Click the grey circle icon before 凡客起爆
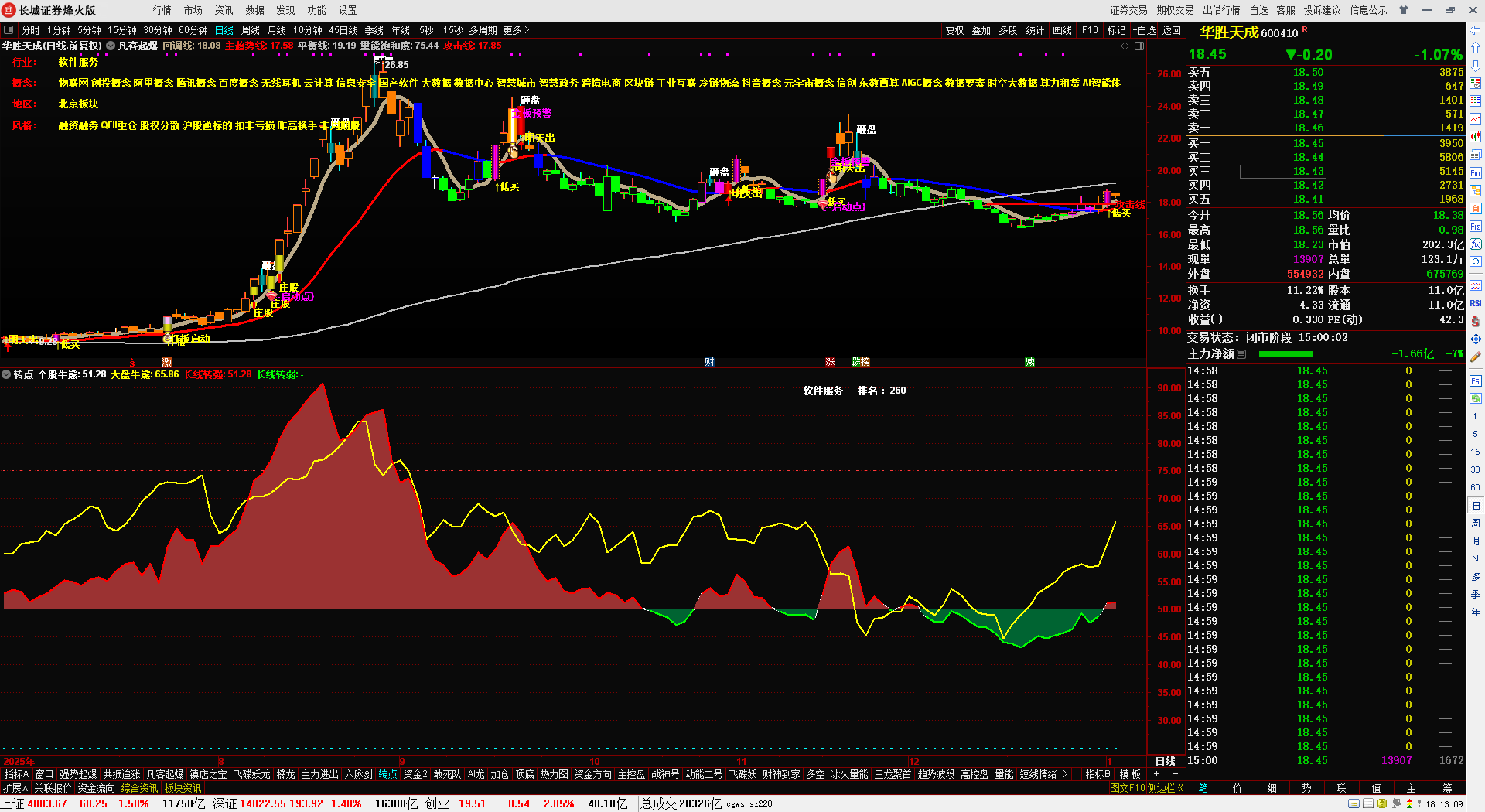This screenshot has width=1485, height=812. tap(111, 46)
